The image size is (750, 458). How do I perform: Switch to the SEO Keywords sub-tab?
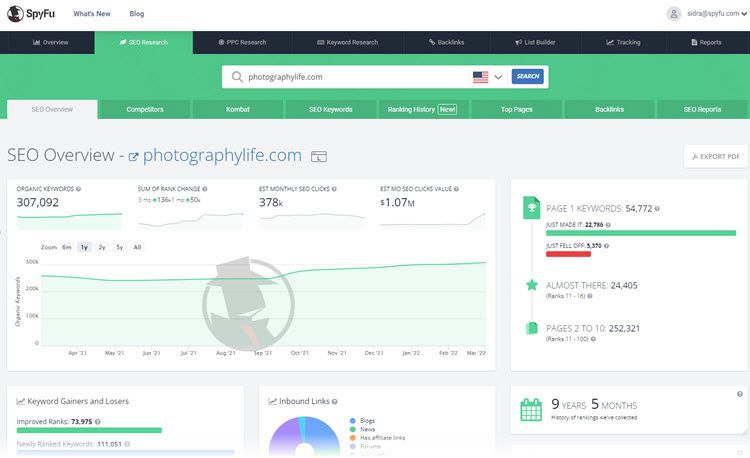(331, 109)
